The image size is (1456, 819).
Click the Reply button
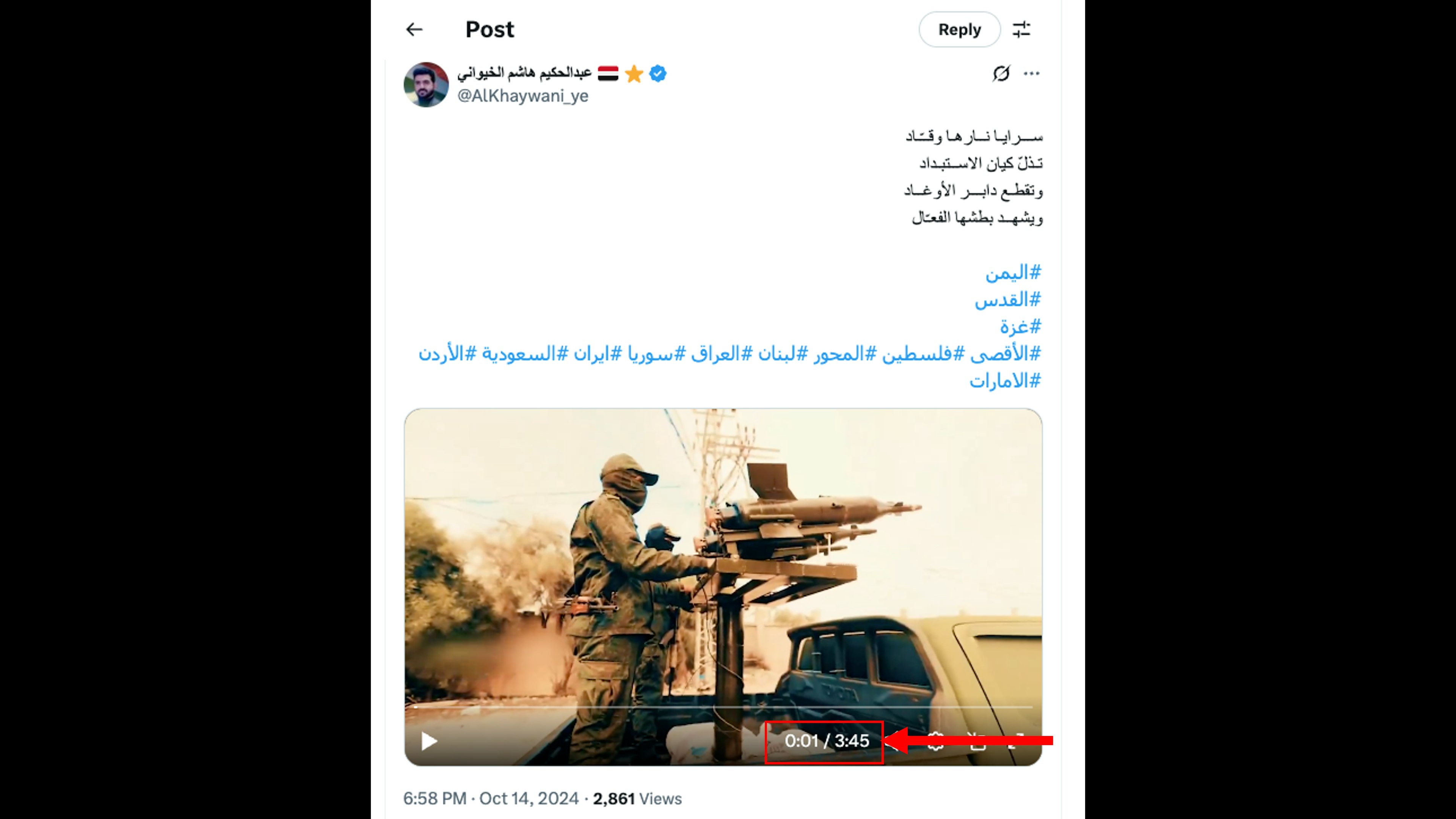(959, 30)
